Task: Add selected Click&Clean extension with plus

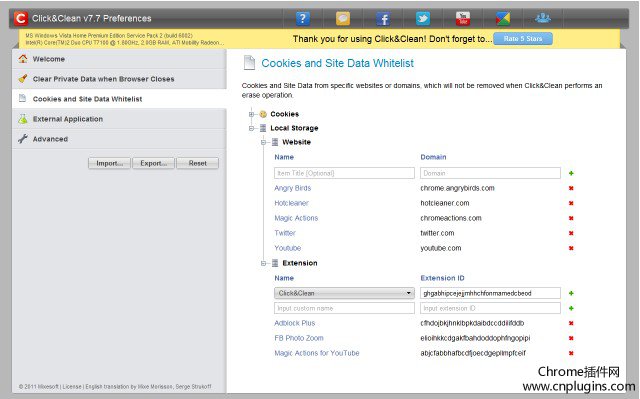Action: [571, 293]
